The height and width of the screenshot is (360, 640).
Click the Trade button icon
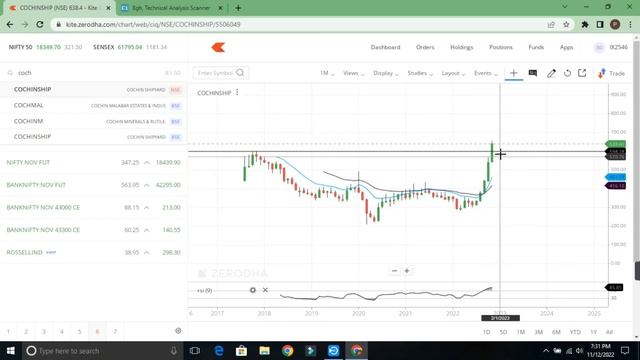[602, 73]
